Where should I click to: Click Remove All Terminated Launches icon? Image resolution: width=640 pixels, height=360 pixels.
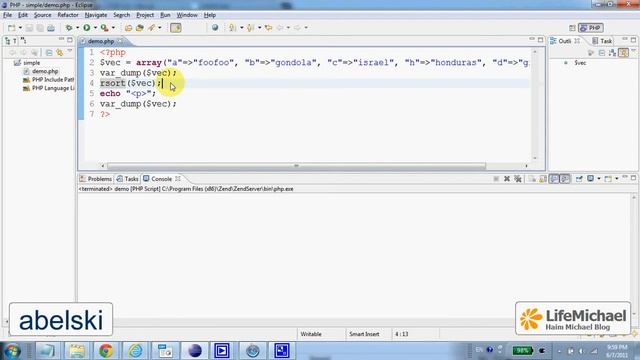click(x=518, y=179)
